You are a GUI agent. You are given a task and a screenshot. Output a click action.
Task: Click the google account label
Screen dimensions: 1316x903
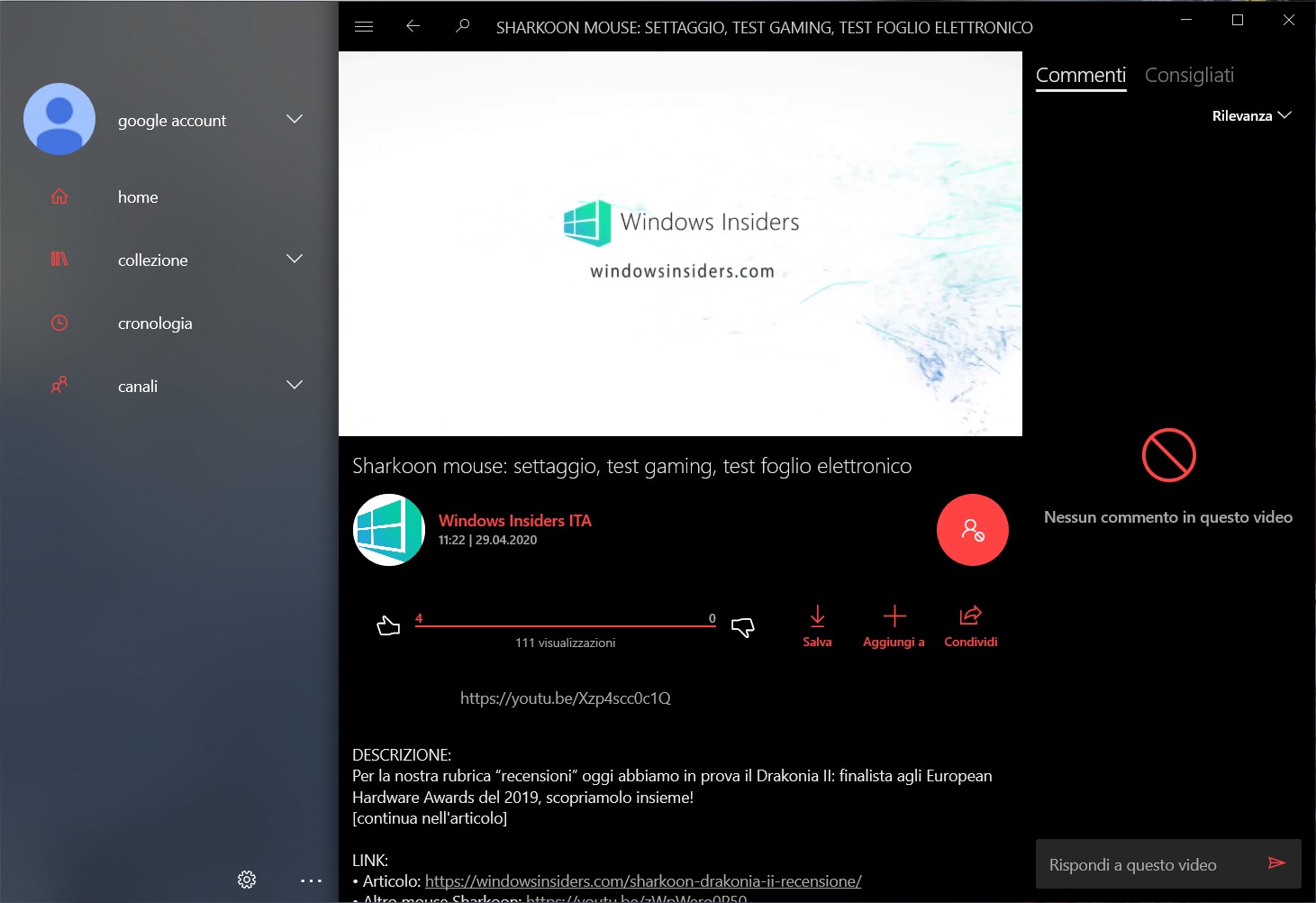tap(172, 121)
